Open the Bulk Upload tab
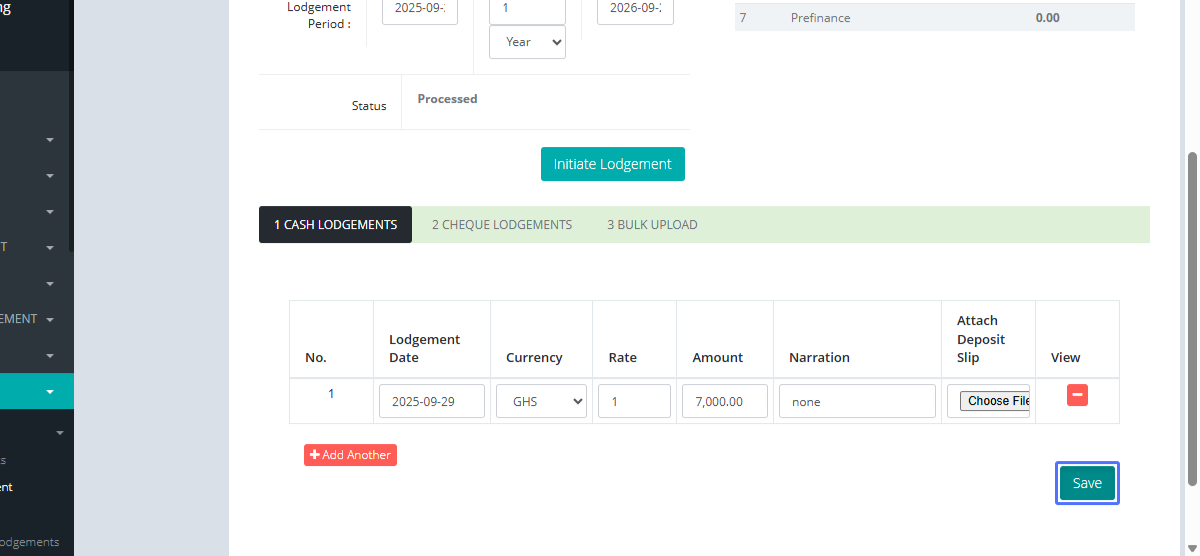 (x=652, y=225)
